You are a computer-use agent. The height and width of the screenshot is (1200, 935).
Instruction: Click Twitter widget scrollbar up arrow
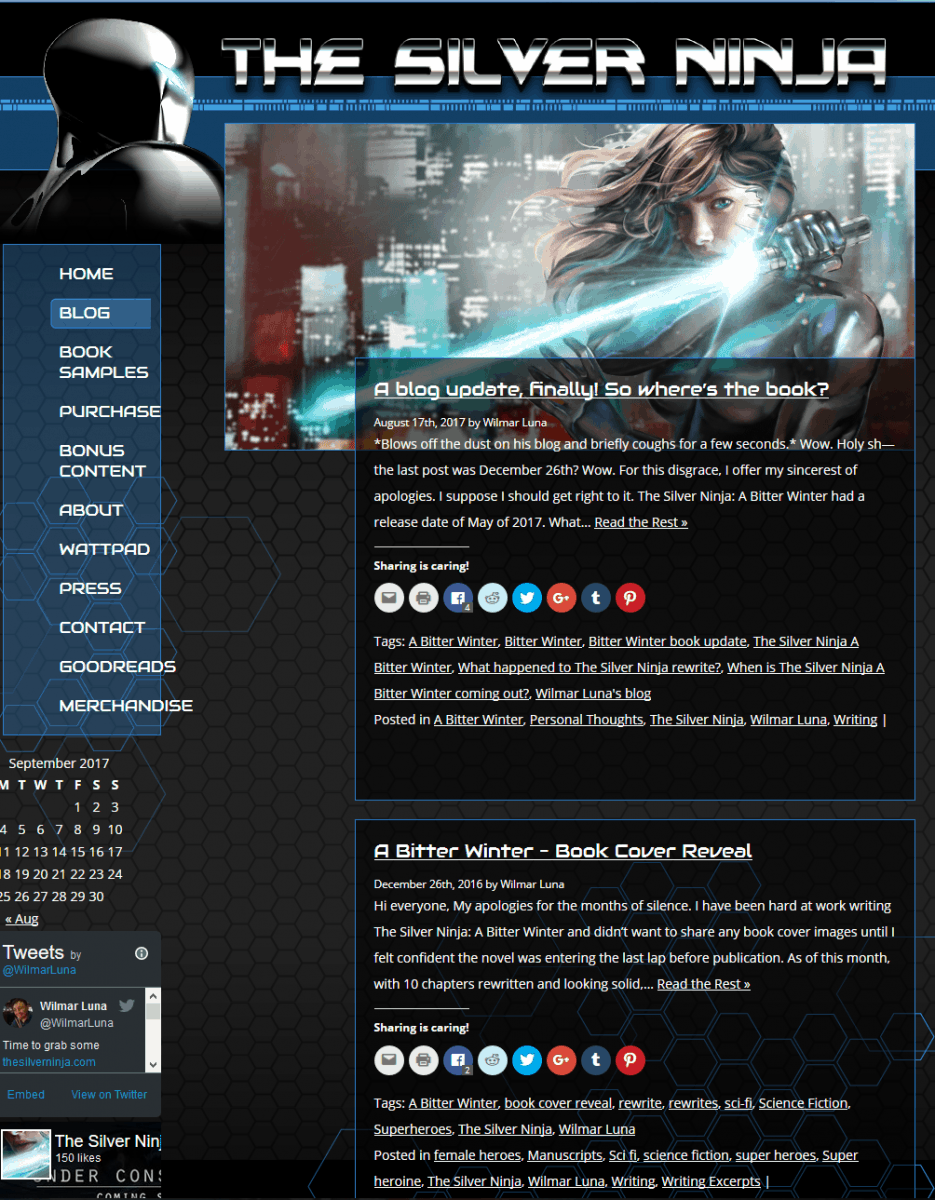tap(153, 995)
